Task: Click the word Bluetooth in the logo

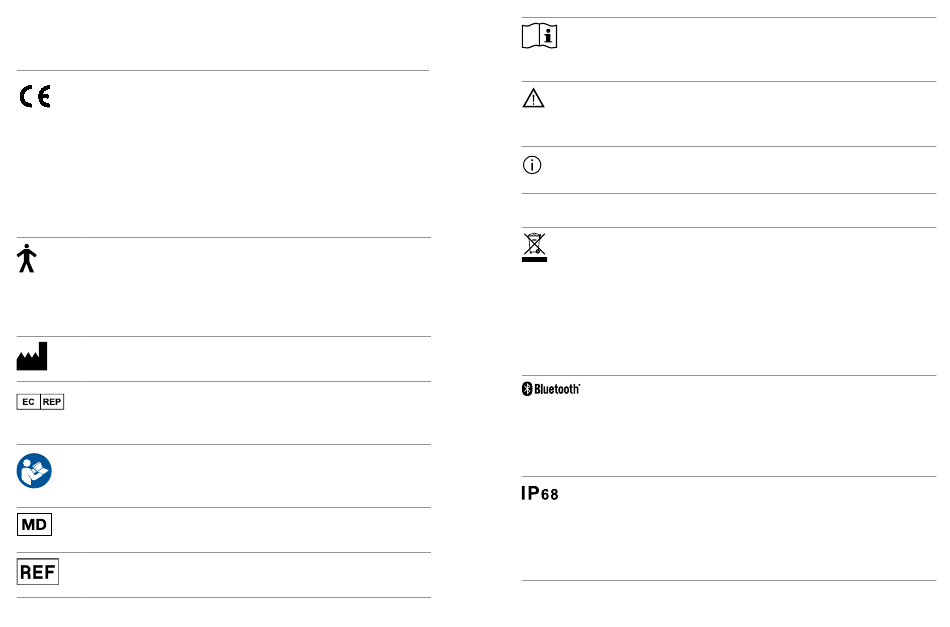Action: tap(557, 389)
